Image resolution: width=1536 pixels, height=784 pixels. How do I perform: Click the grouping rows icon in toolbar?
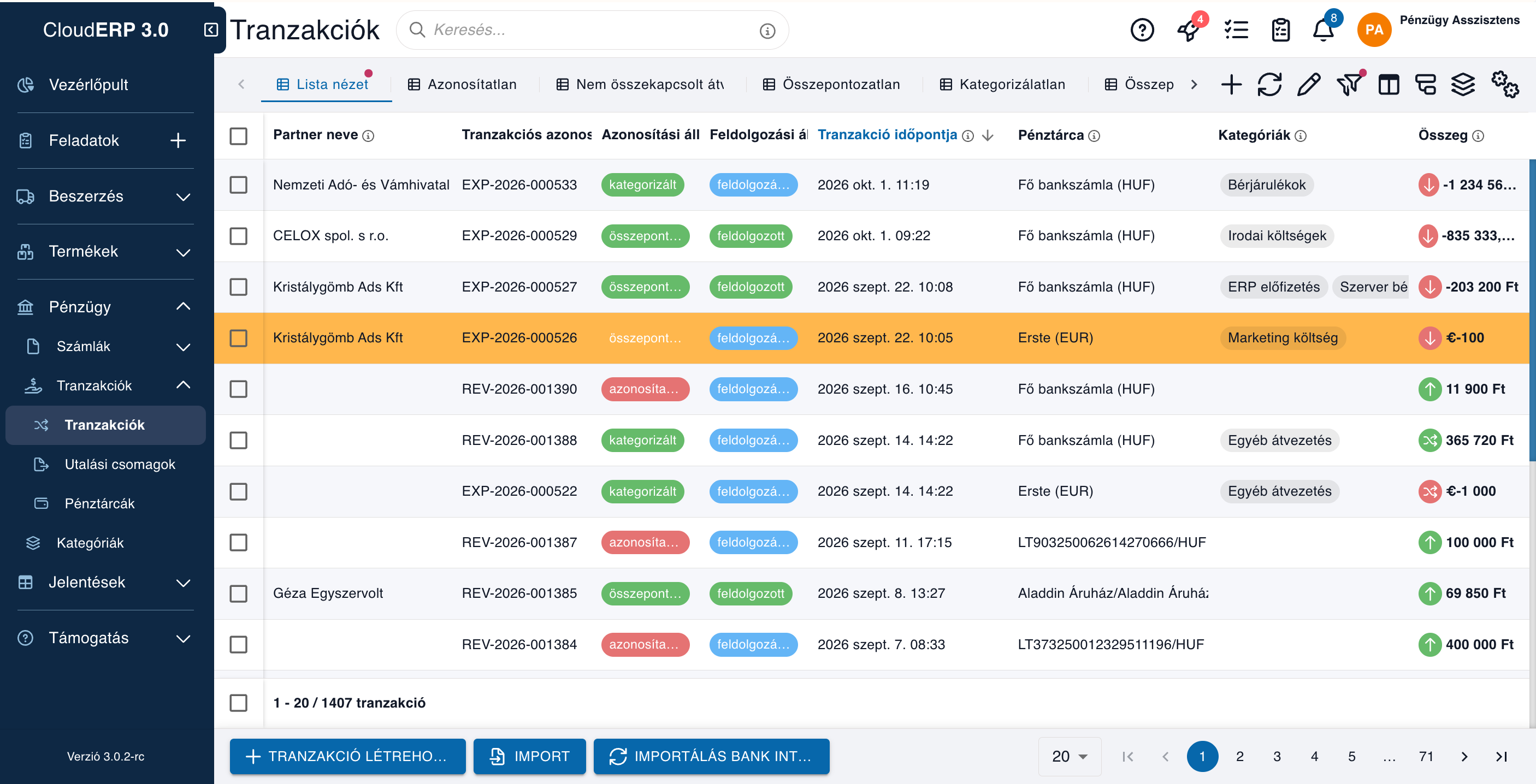[1426, 85]
